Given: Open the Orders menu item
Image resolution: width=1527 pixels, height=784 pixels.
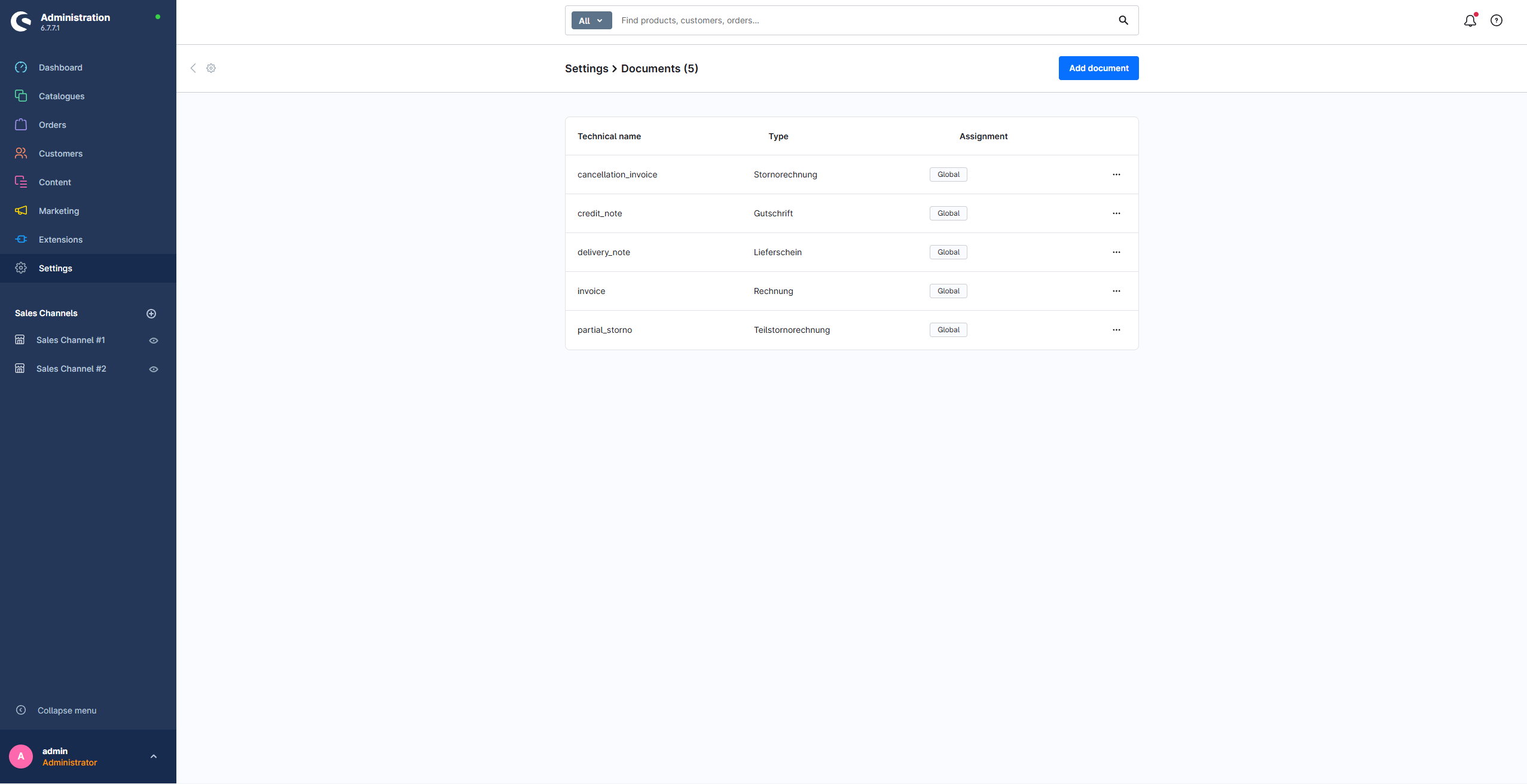Looking at the screenshot, I should point(53,125).
